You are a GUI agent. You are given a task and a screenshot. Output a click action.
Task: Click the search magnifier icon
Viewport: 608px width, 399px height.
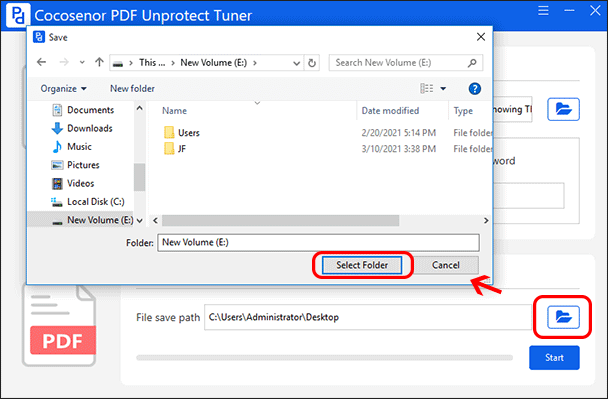coord(472,63)
